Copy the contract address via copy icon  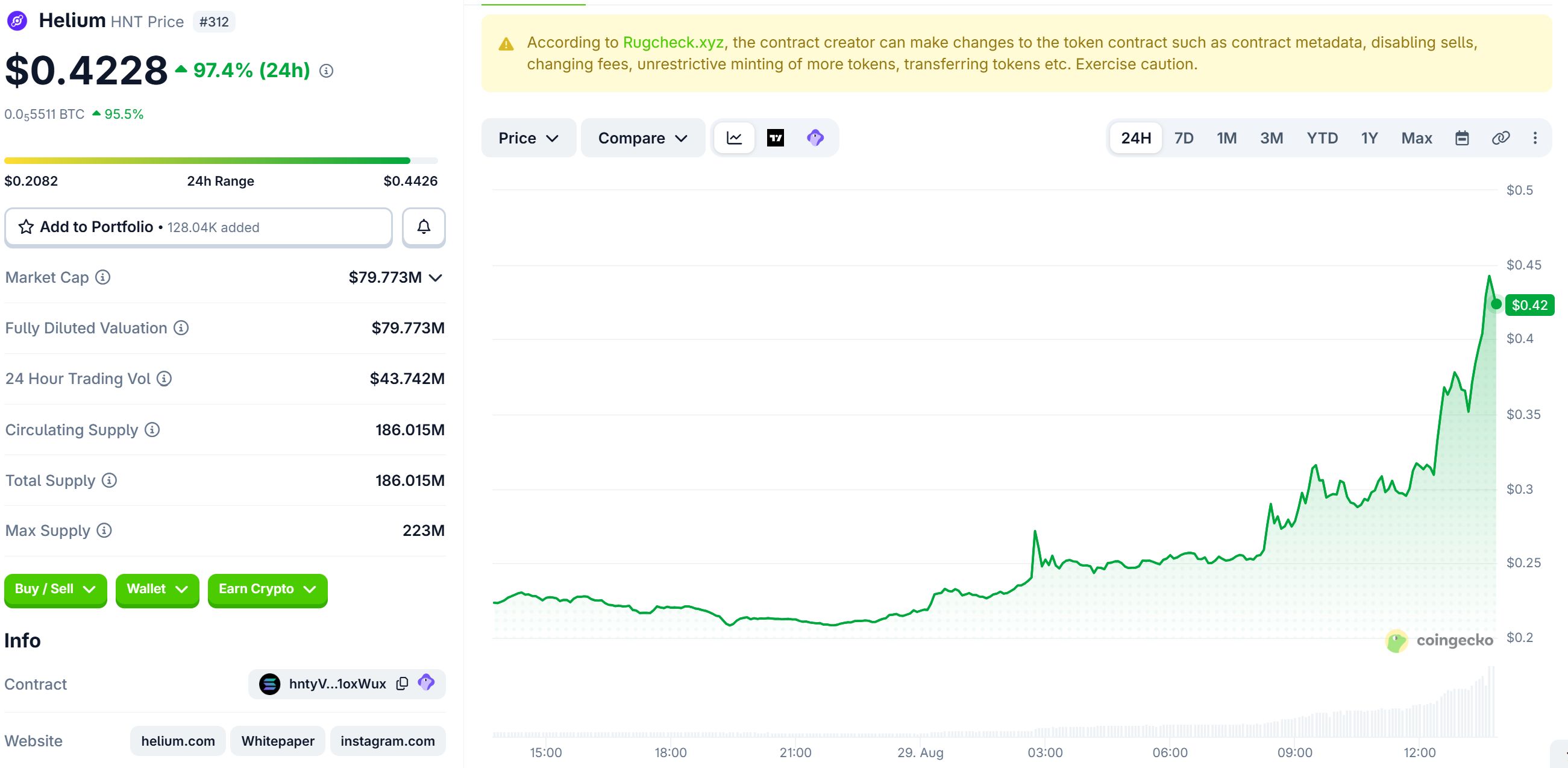[402, 684]
